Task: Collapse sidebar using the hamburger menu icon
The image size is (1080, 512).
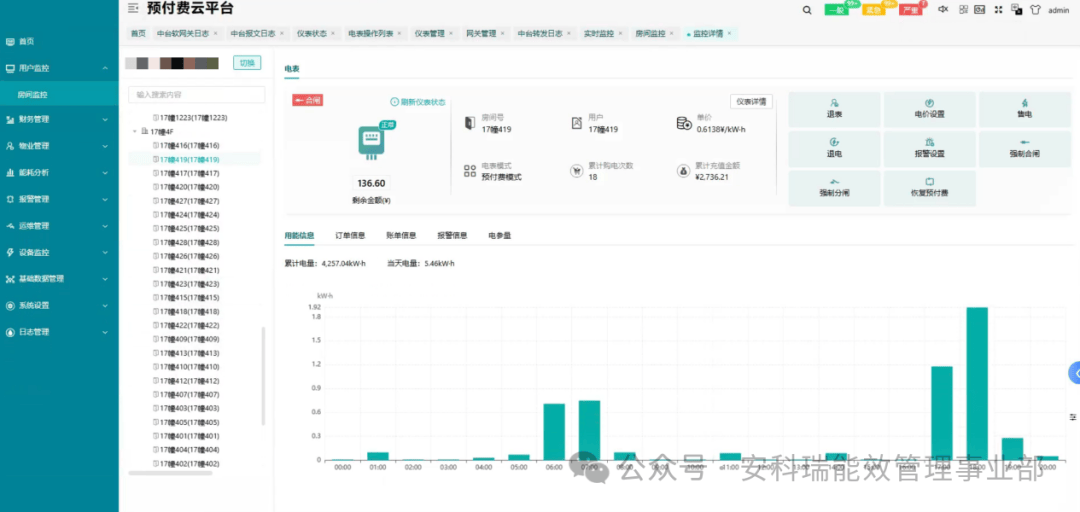Action: (134, 8)
